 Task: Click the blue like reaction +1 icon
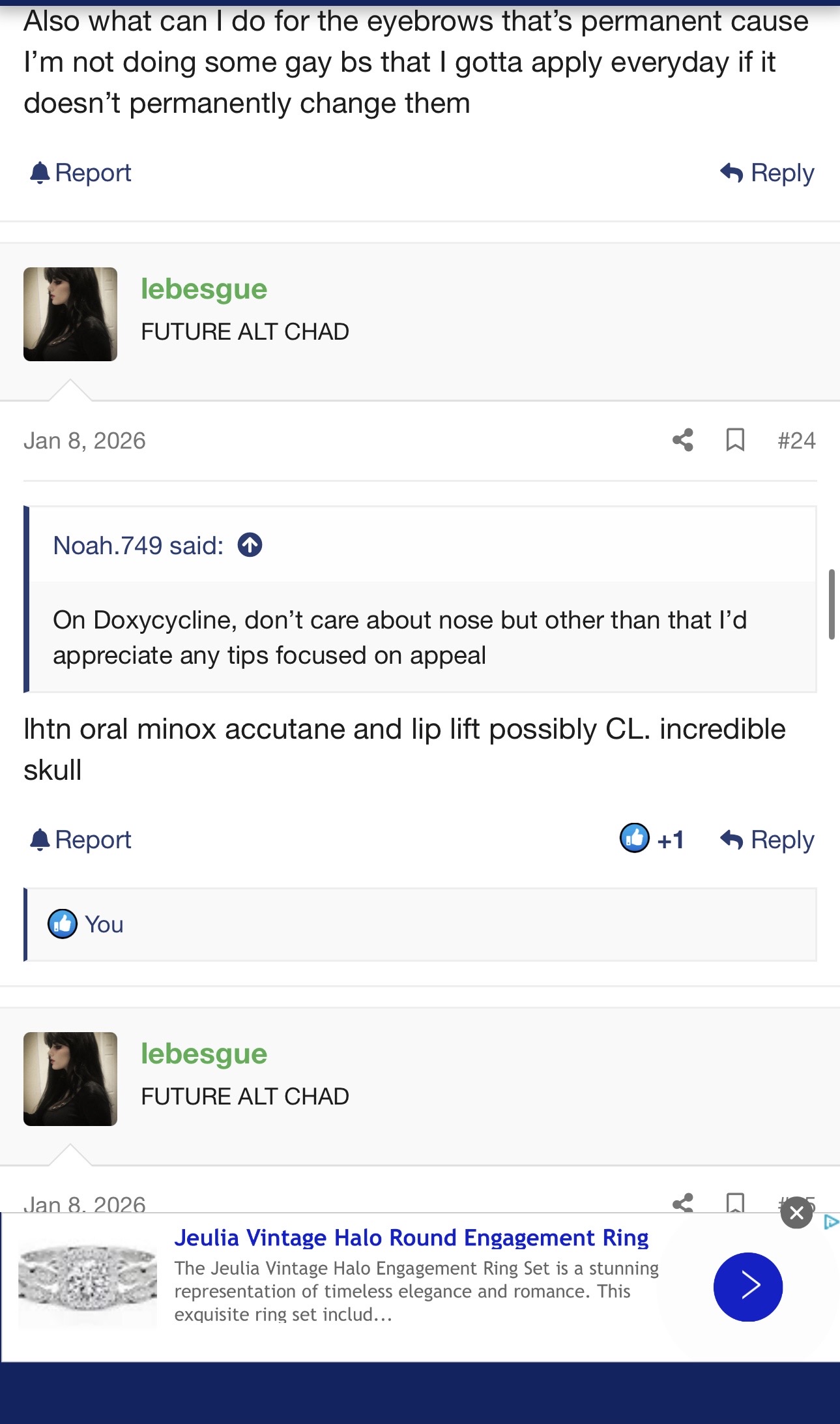634,838
